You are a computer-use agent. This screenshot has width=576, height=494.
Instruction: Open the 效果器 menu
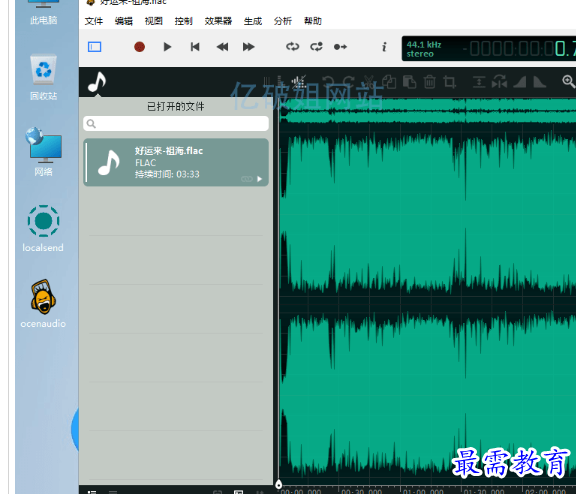218,21
